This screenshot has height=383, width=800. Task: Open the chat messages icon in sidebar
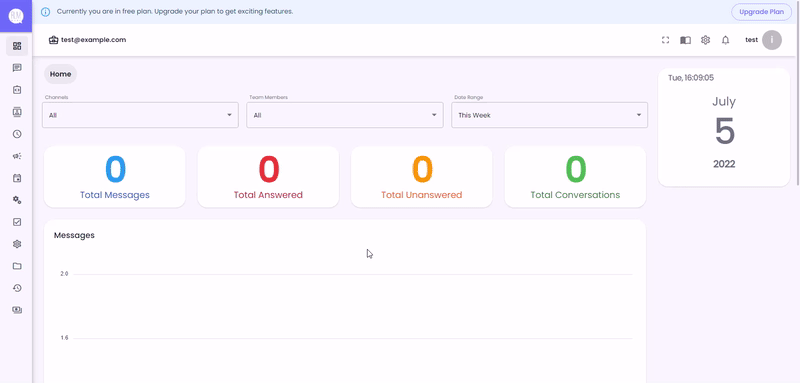click(17, 68)
